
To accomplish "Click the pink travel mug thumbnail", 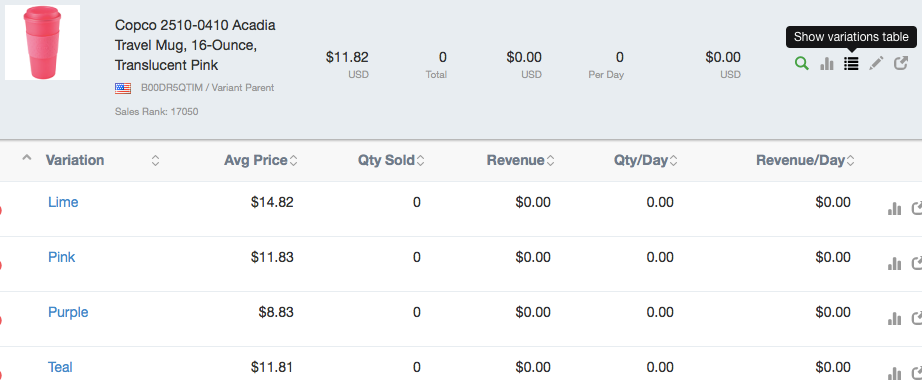I will tap(42, 42).
